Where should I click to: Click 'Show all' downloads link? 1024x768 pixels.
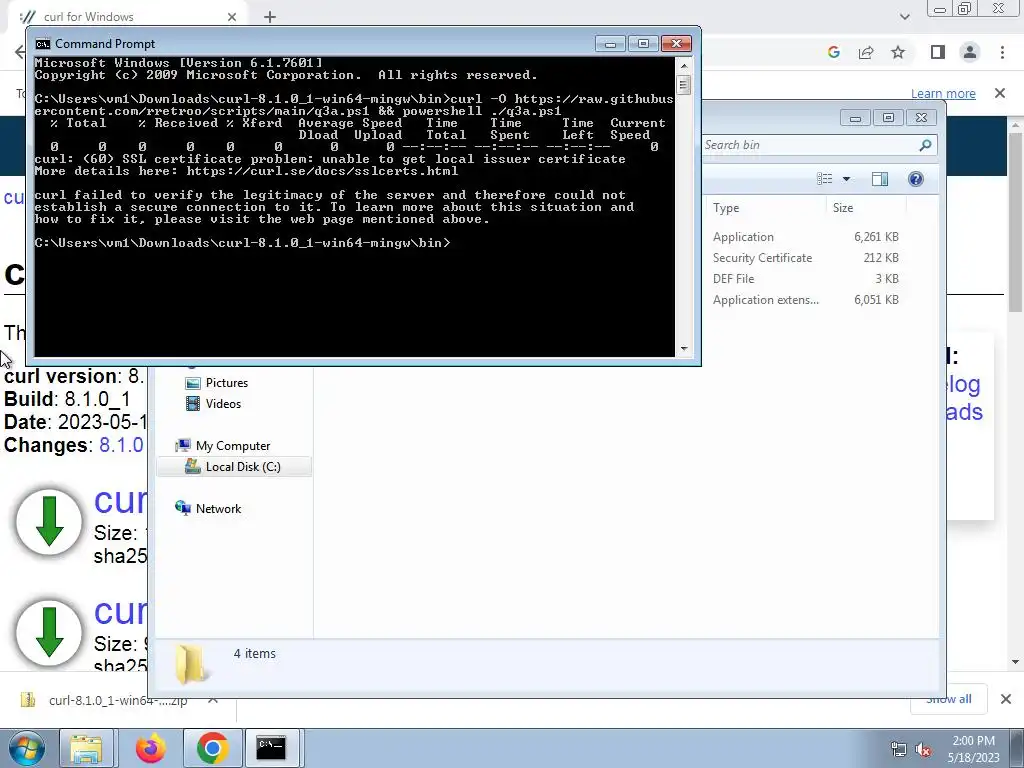click(x=948, y=699)
